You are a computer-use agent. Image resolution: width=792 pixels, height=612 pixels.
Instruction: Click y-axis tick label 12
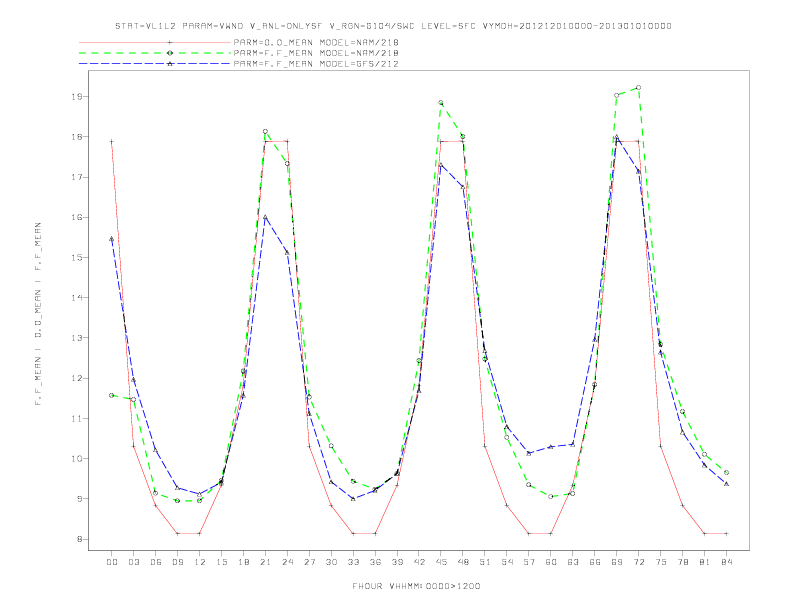tap(78, 378)
